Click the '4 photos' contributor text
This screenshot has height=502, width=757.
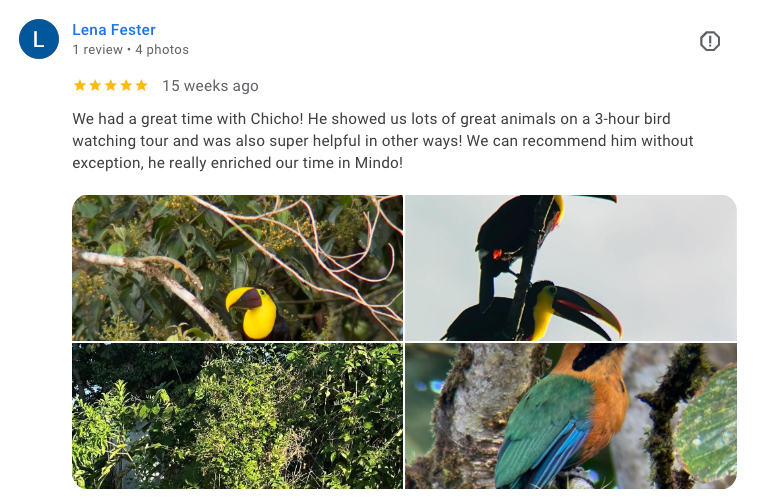[x=162, y=50]
